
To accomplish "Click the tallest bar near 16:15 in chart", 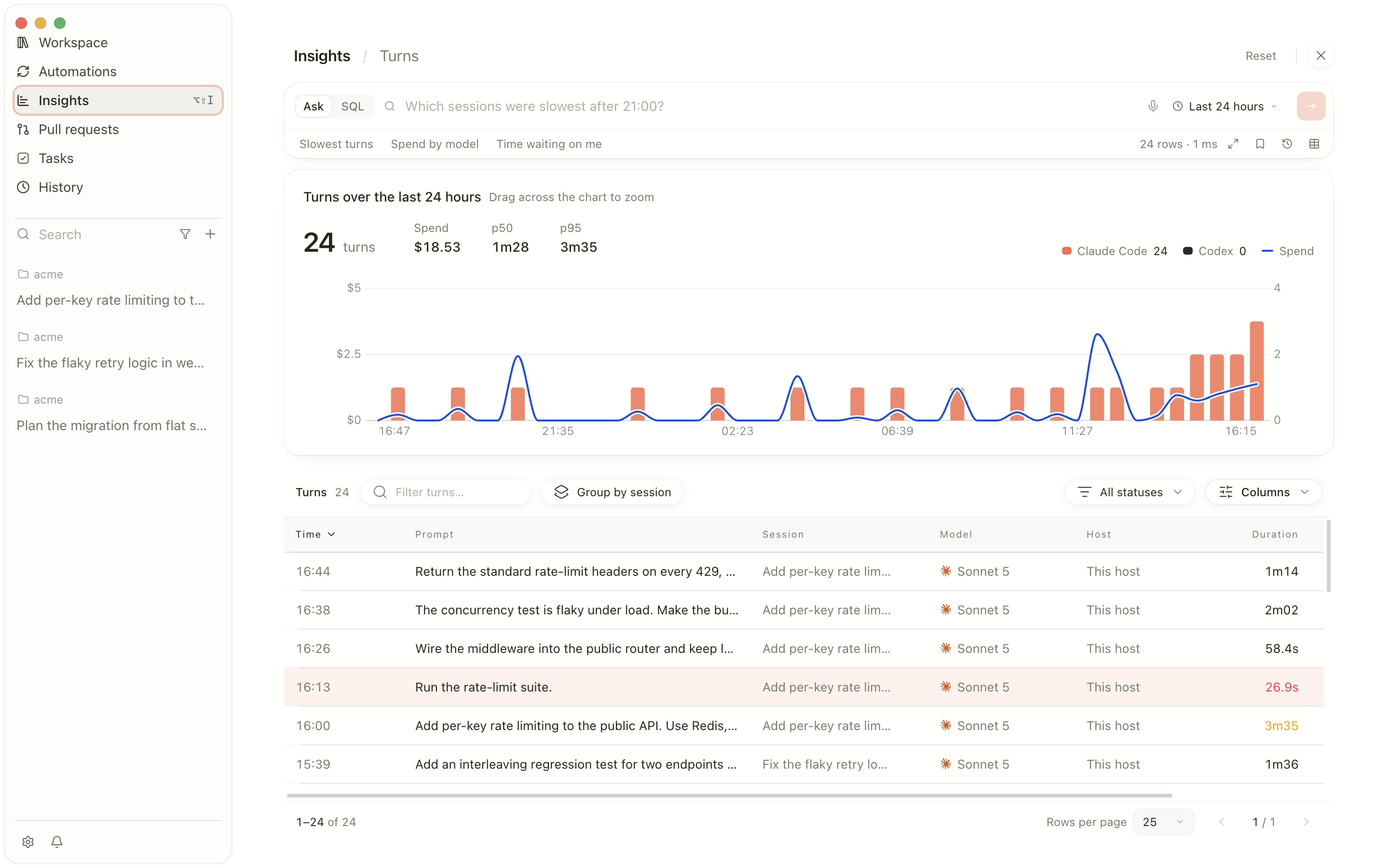I will point(1256,371).
